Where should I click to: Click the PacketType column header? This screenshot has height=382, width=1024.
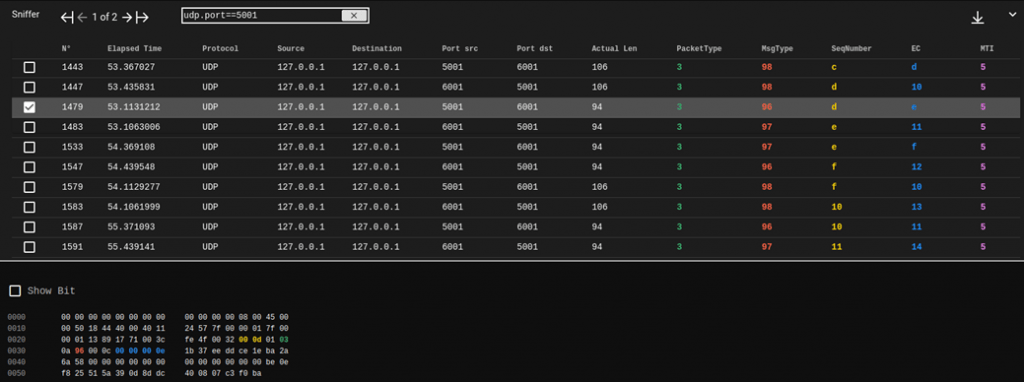699,48
